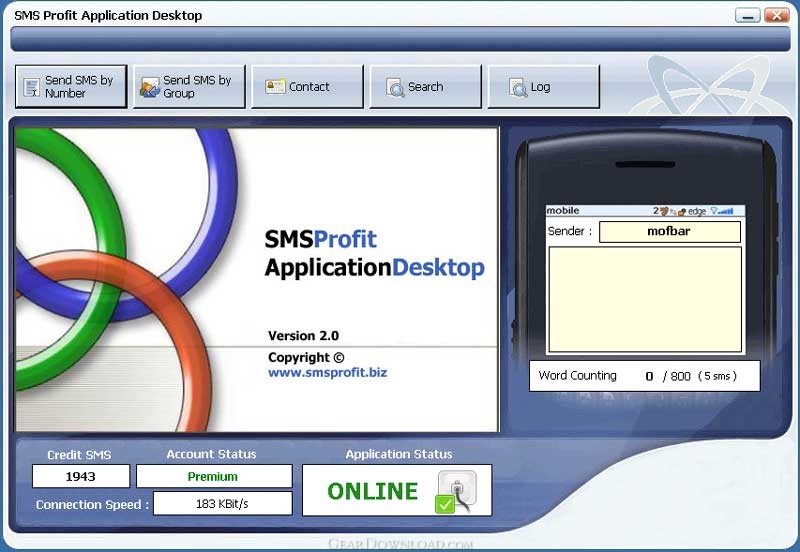This screenshot has width=800, height=552.
Task: Click the Sender : label
Action: pyautogui.click(x=570, y=231)
